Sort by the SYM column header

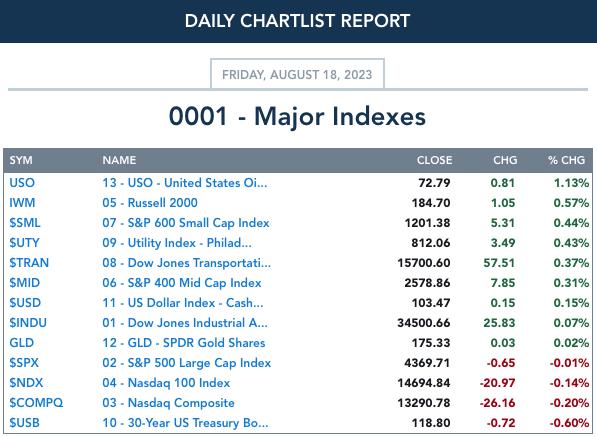pyautogui.click(x=21, y=160)
